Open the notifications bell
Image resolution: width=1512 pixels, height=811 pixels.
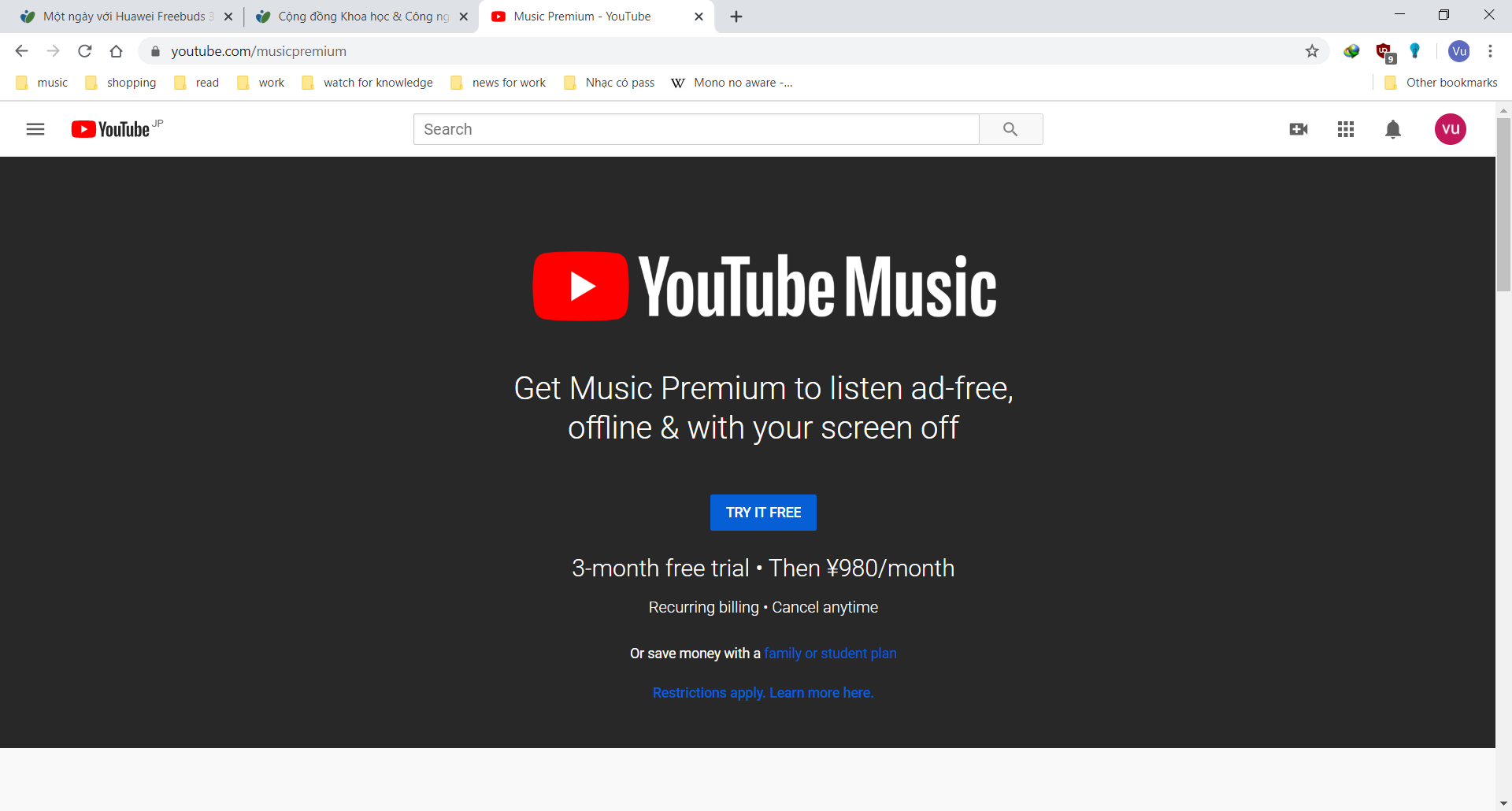pos(1393,129)
